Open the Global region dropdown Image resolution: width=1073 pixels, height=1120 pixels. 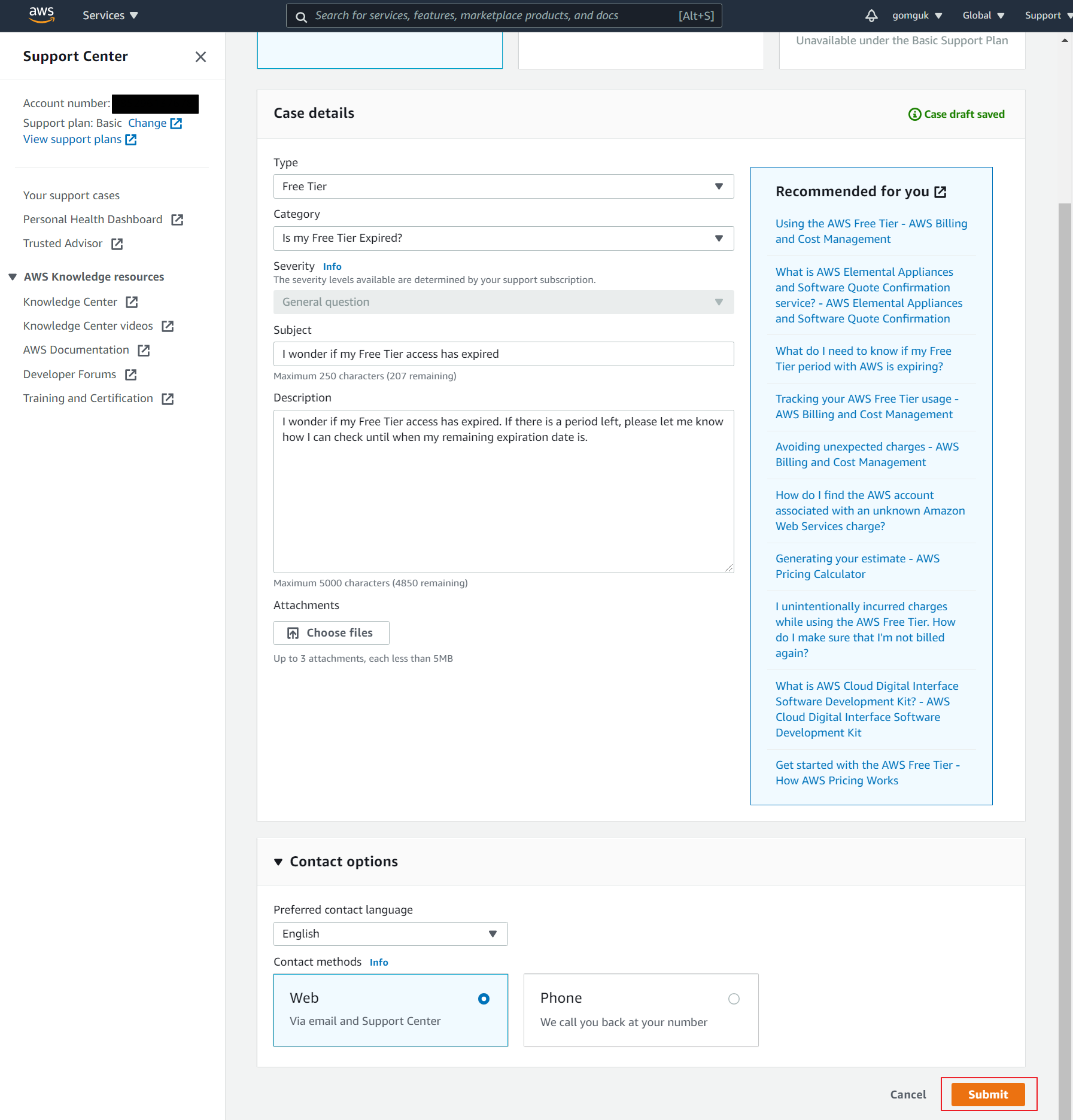tap(983, 16)
